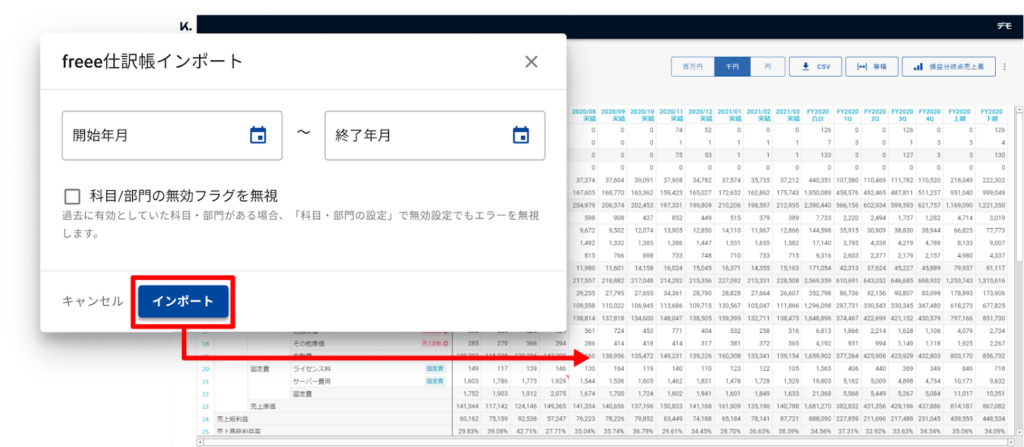
Task: Click the 固定費 tag on the ライセンス料 row
Action: coord(436,368)
